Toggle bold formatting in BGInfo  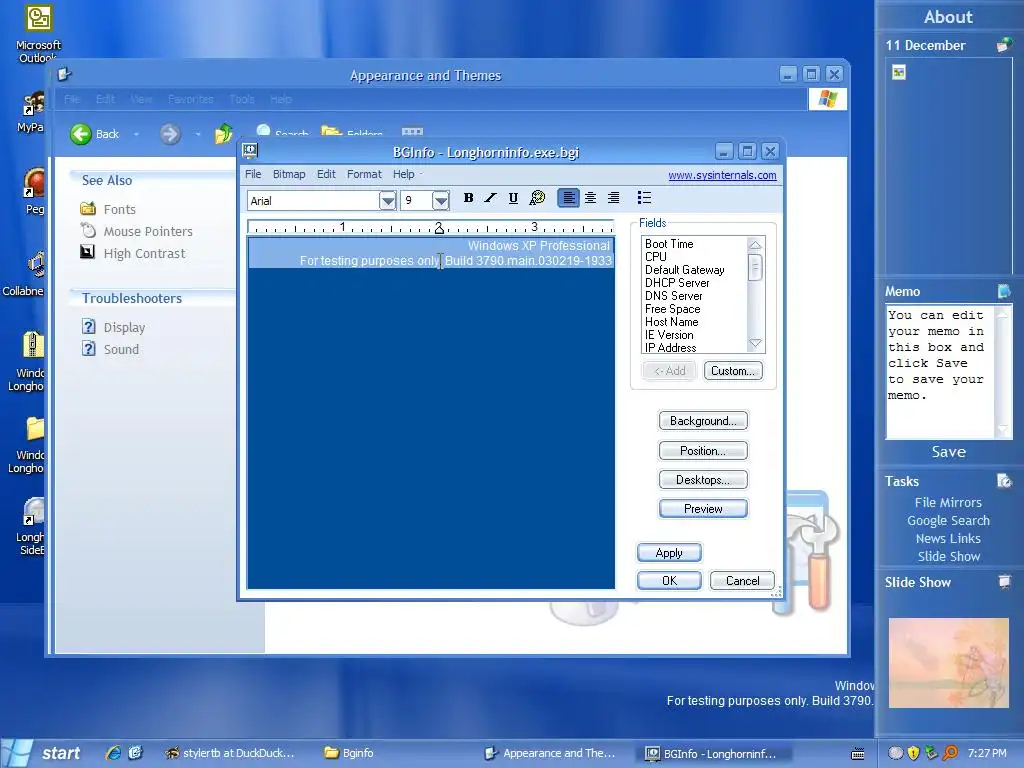[x=468, y=198]
